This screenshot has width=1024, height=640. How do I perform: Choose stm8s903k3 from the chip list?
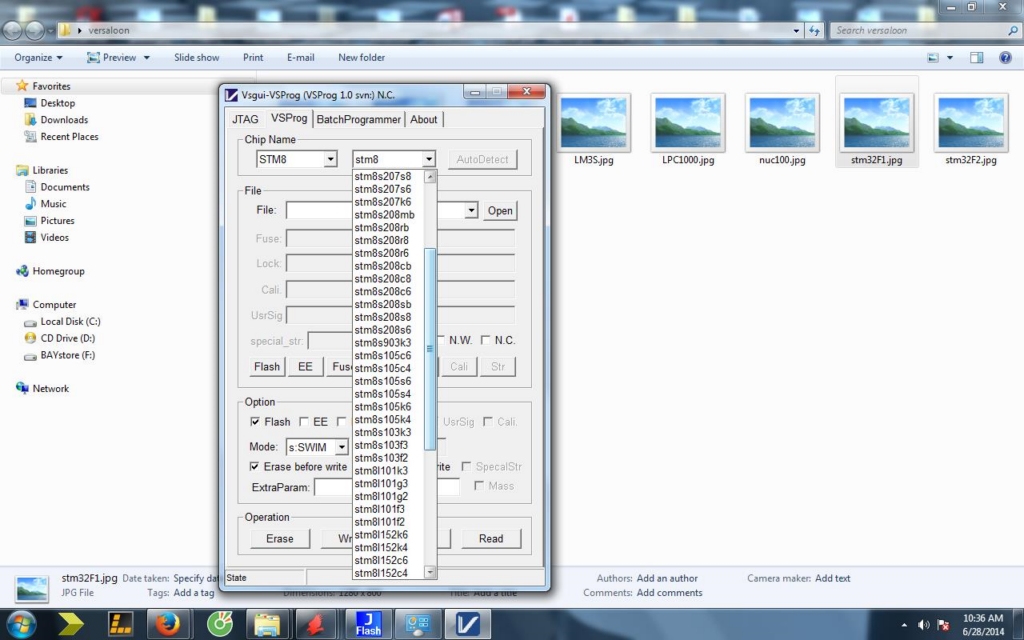383,343
